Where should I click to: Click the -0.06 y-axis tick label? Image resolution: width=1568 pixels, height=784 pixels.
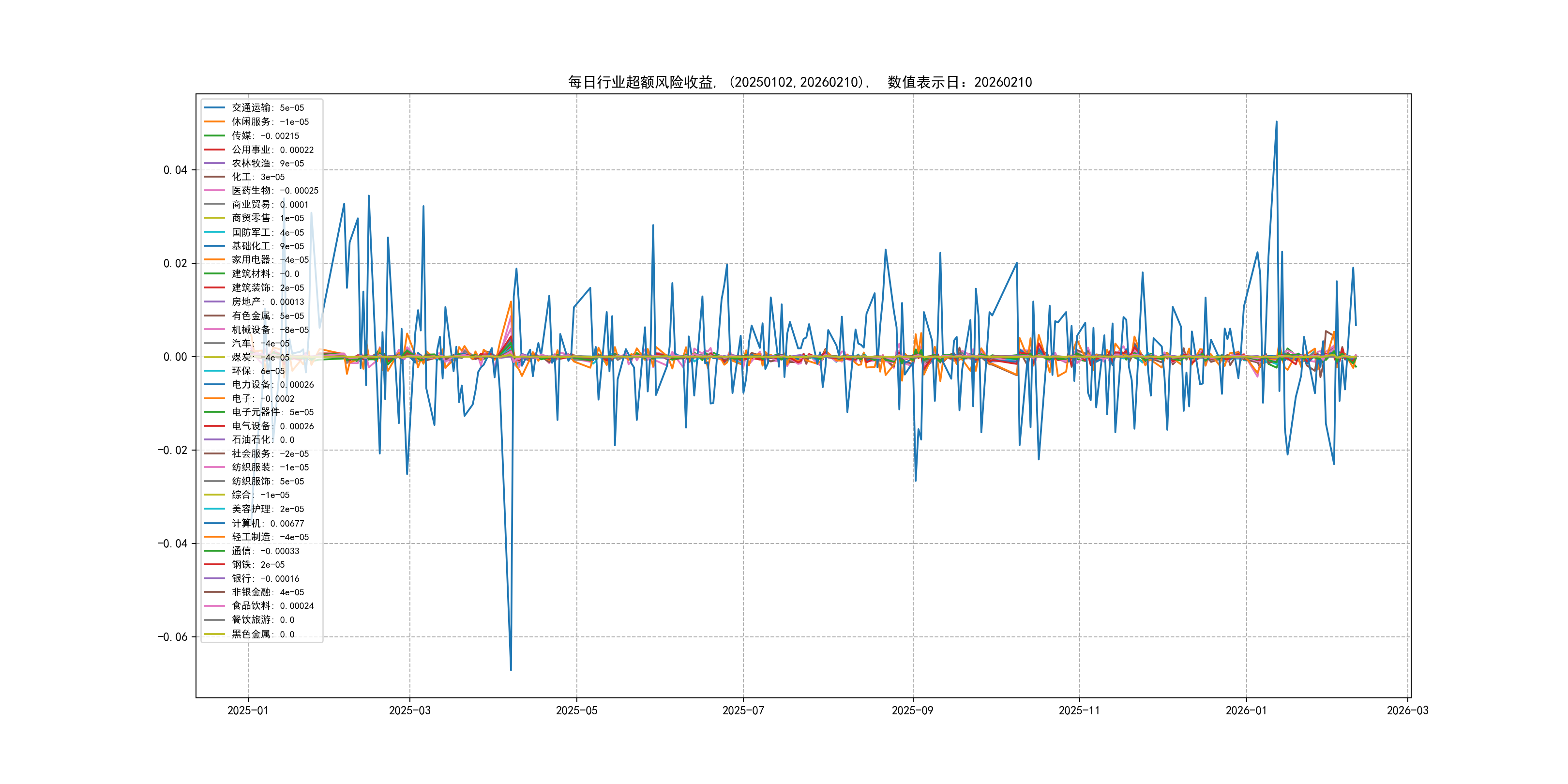(x=172, y=637)
